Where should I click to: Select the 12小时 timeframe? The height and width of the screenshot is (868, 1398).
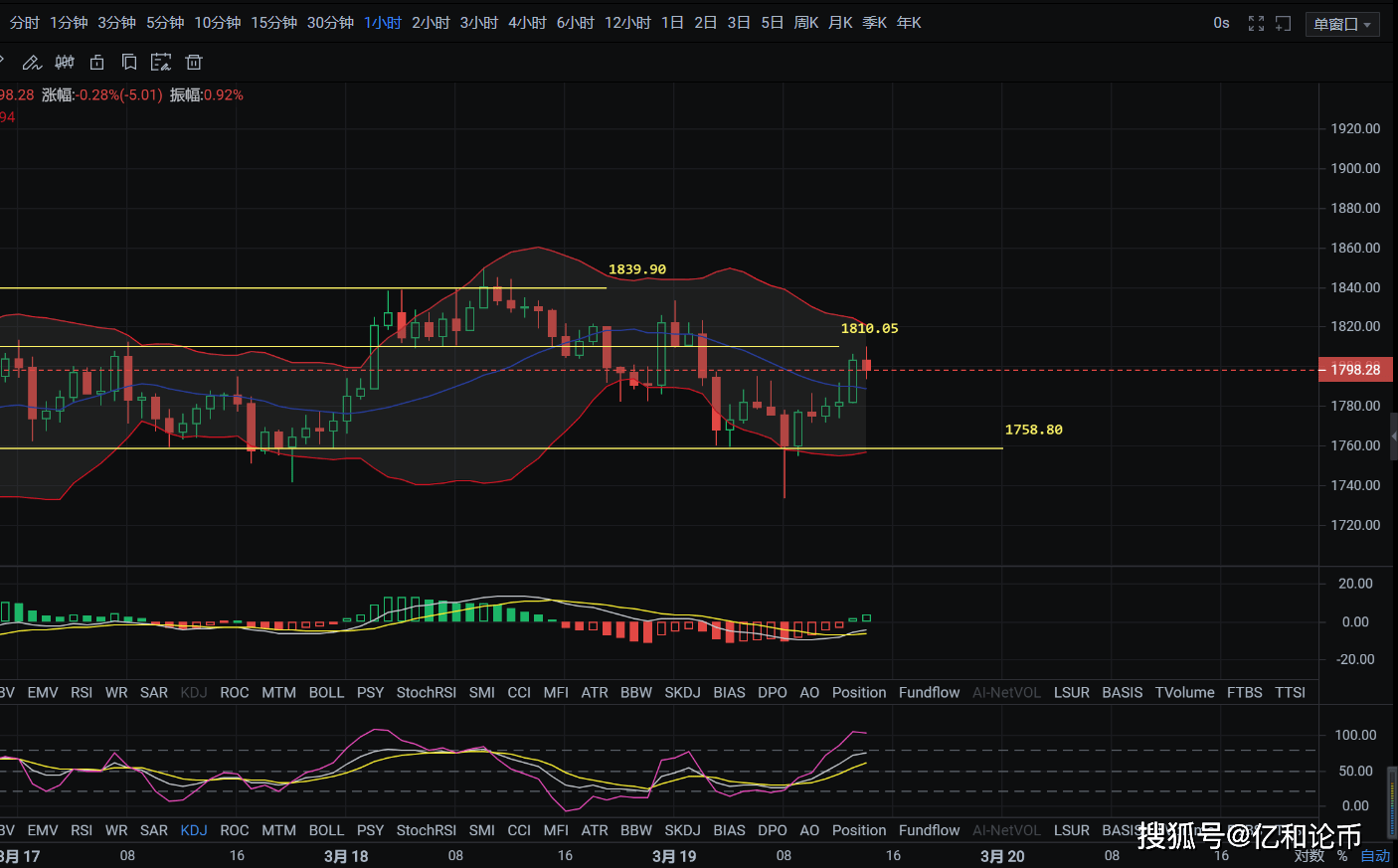[x=627, y=23]
